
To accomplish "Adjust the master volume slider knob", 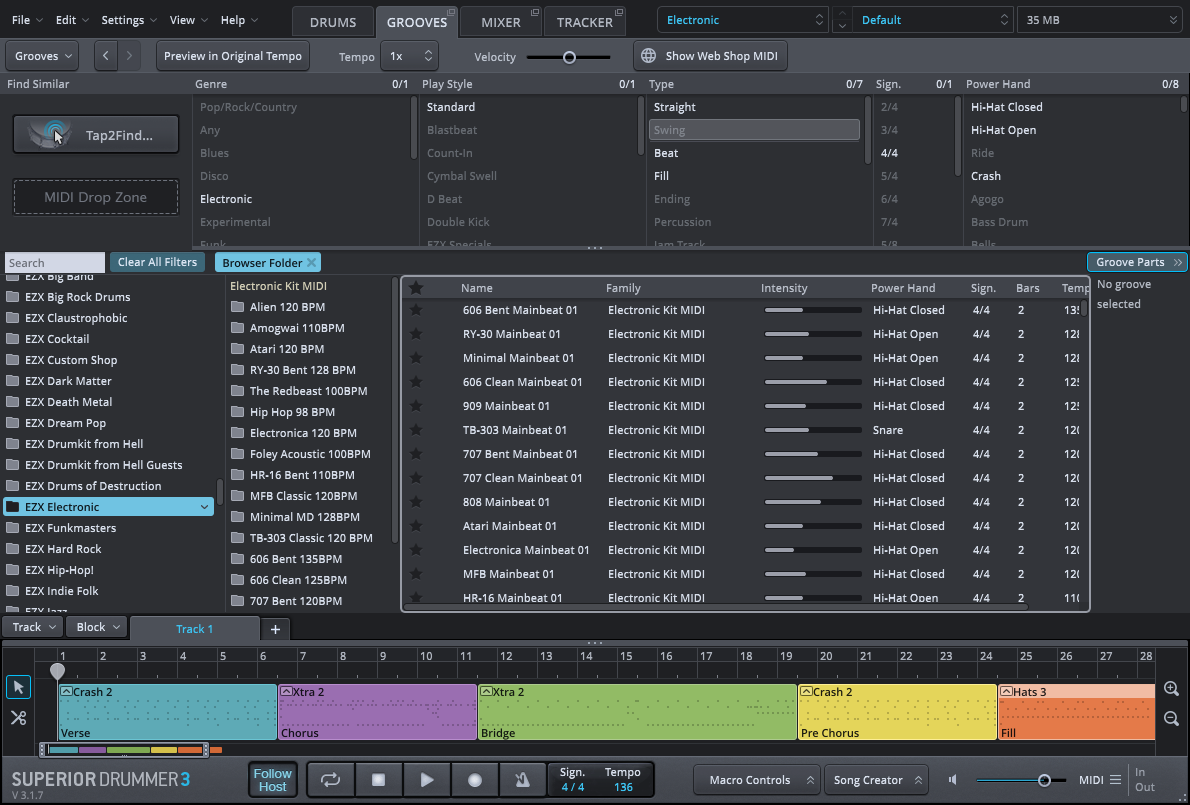I will tap(1044, 781).
